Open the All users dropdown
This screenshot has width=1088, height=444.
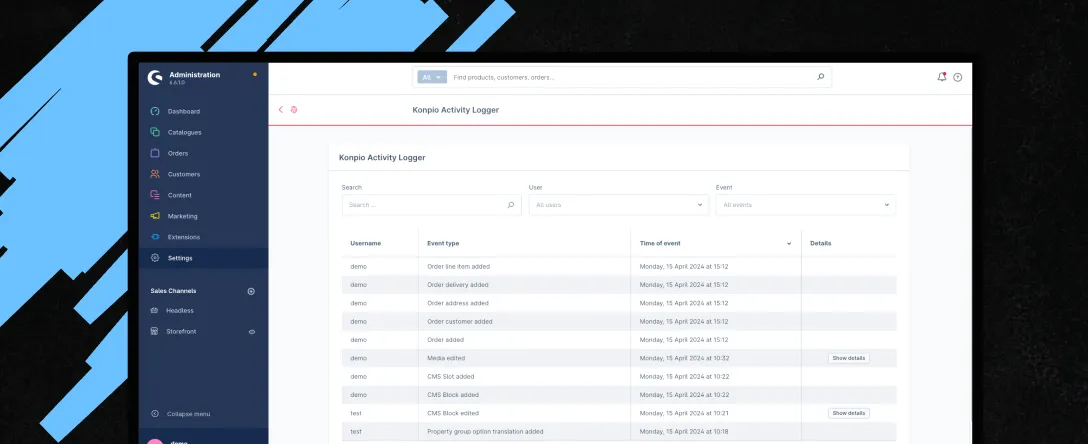coord(619,205)
